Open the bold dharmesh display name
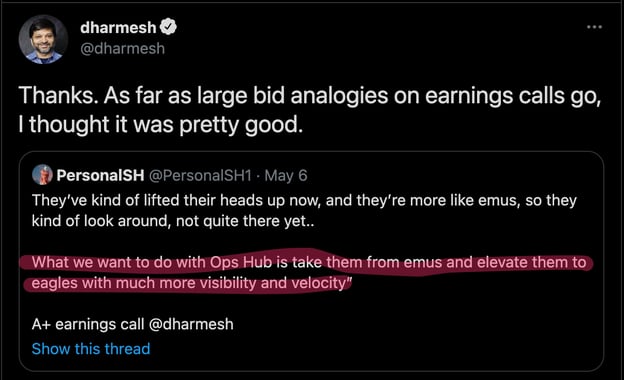Viewport: 624px width, 380px height. tap(118, 27)
